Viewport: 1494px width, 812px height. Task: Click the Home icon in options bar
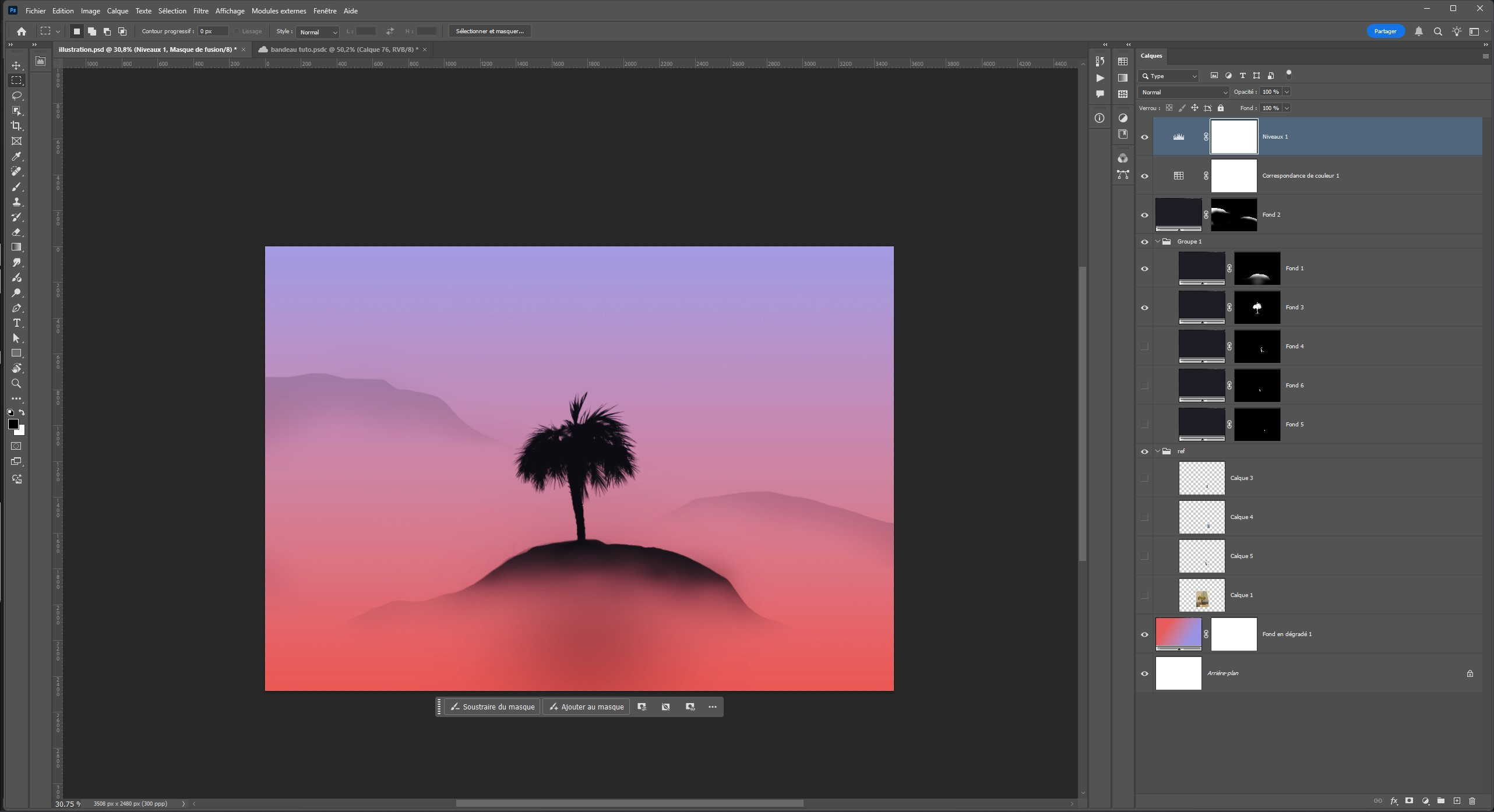21,31
